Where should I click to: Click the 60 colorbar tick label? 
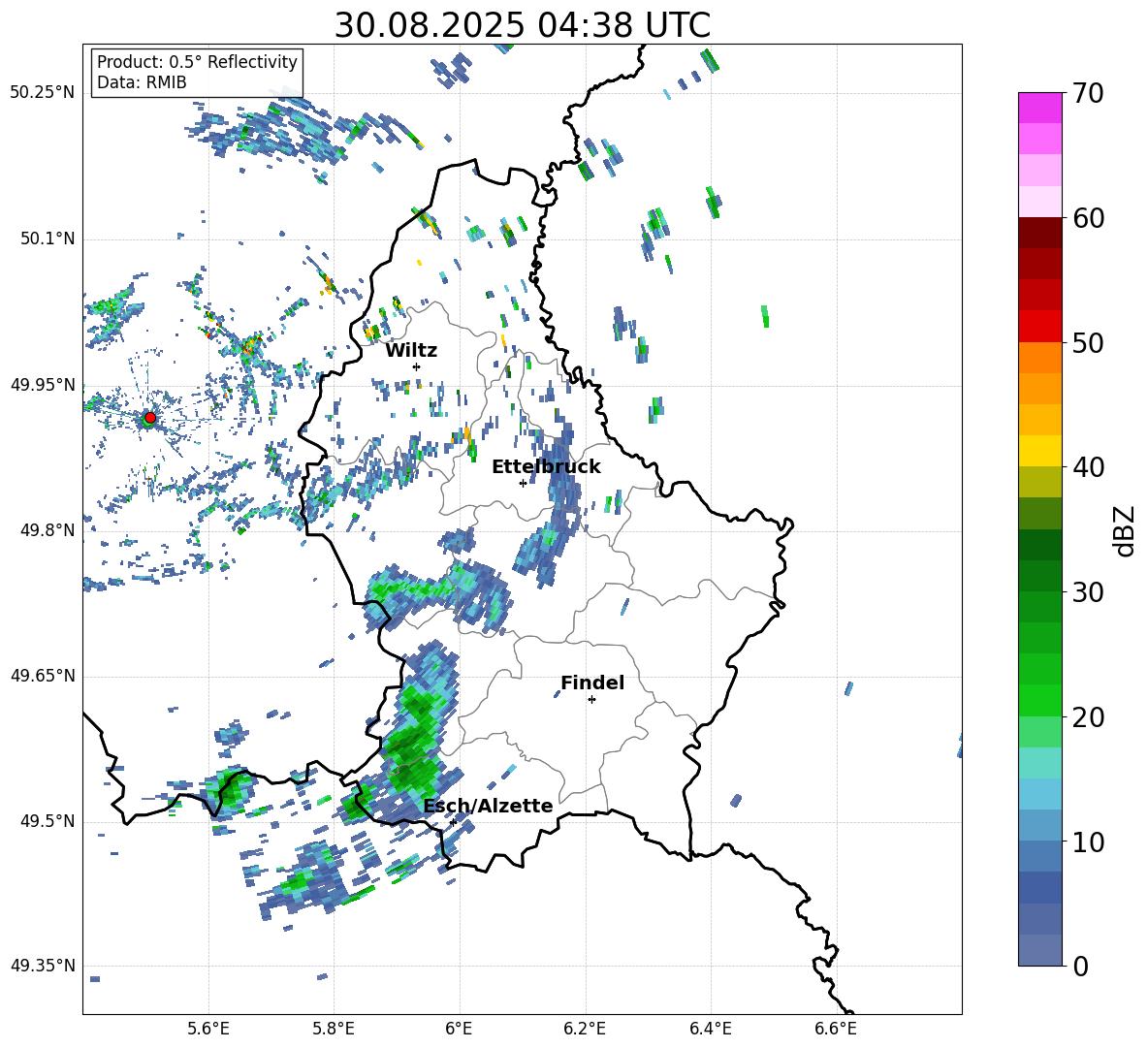tap(1088, 218)
